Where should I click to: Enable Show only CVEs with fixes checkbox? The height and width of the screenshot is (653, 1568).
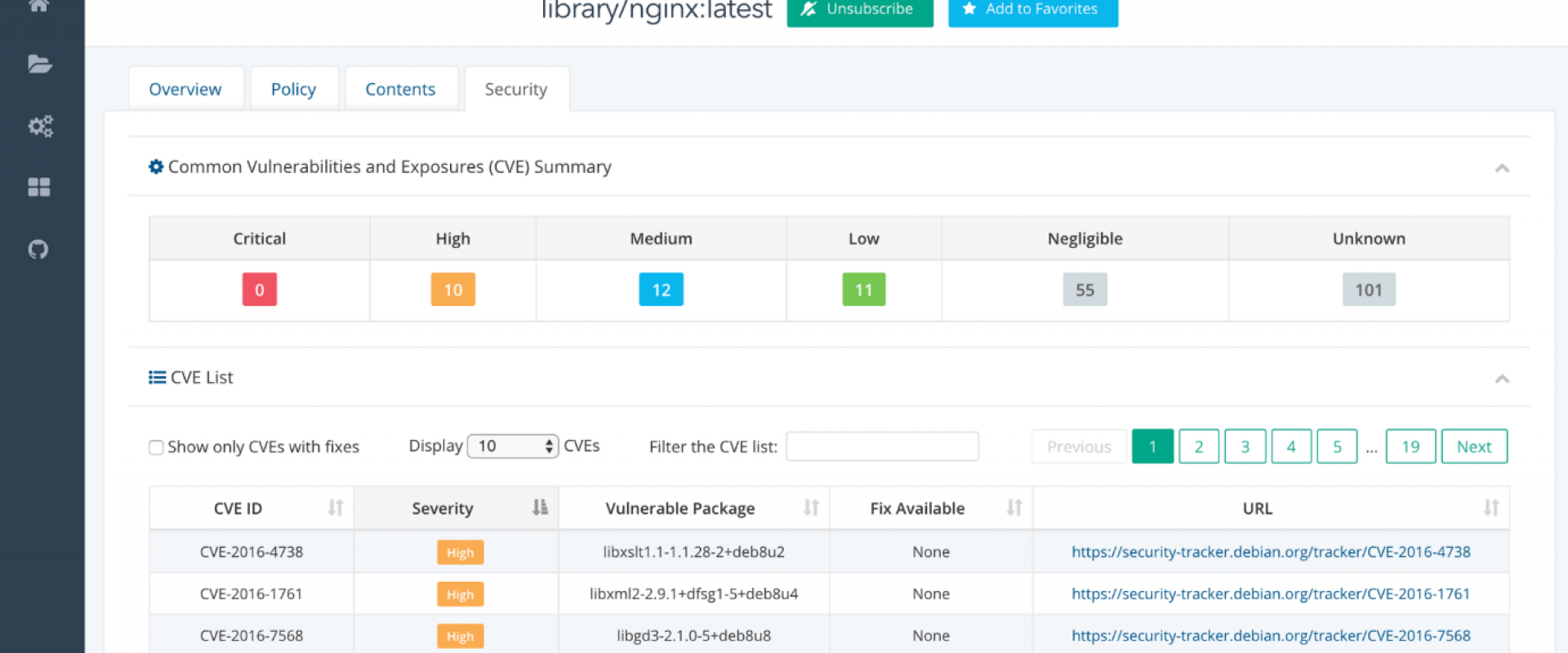[x=156, y=447]
